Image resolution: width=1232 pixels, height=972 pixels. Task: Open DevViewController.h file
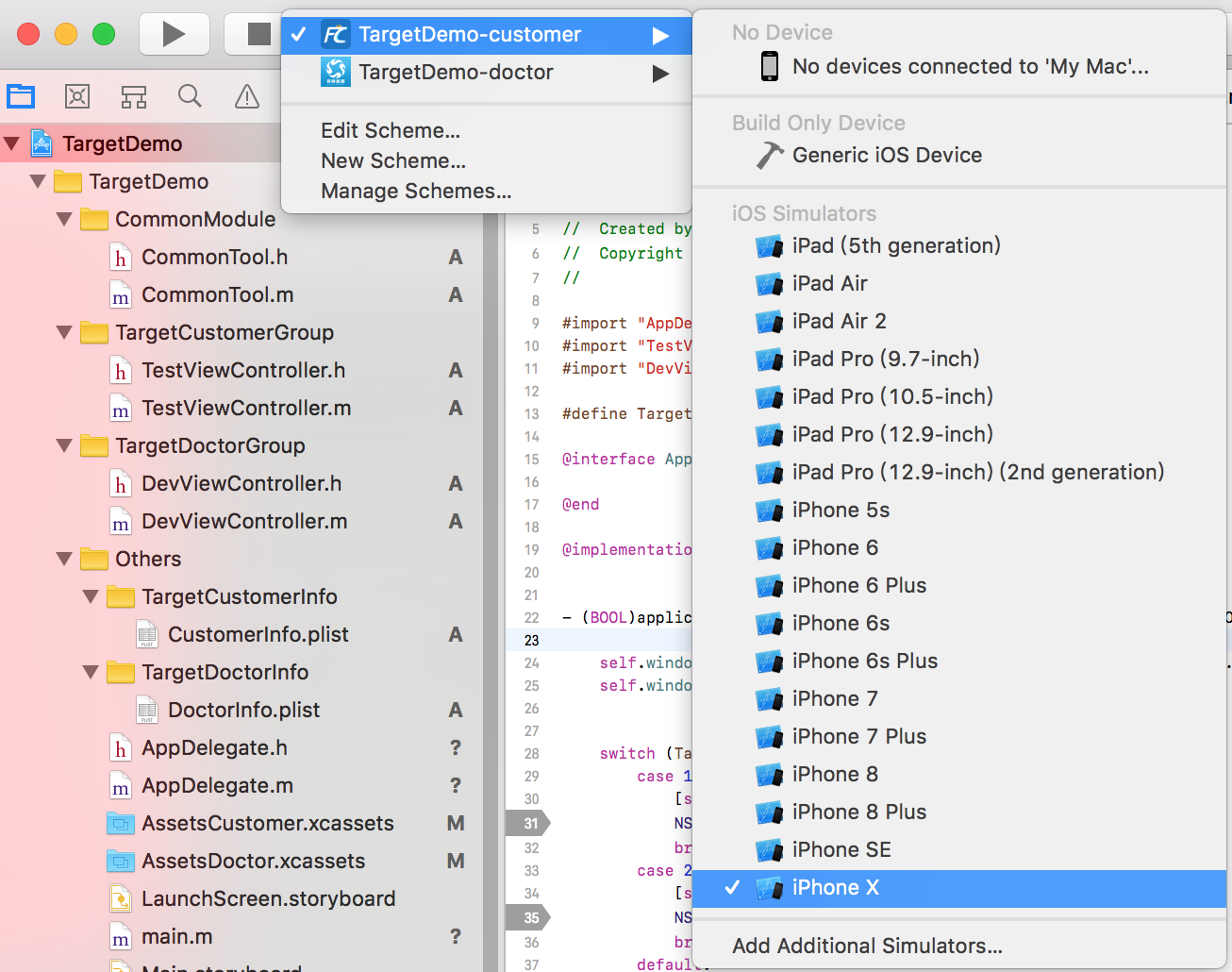tap(241, 483)
